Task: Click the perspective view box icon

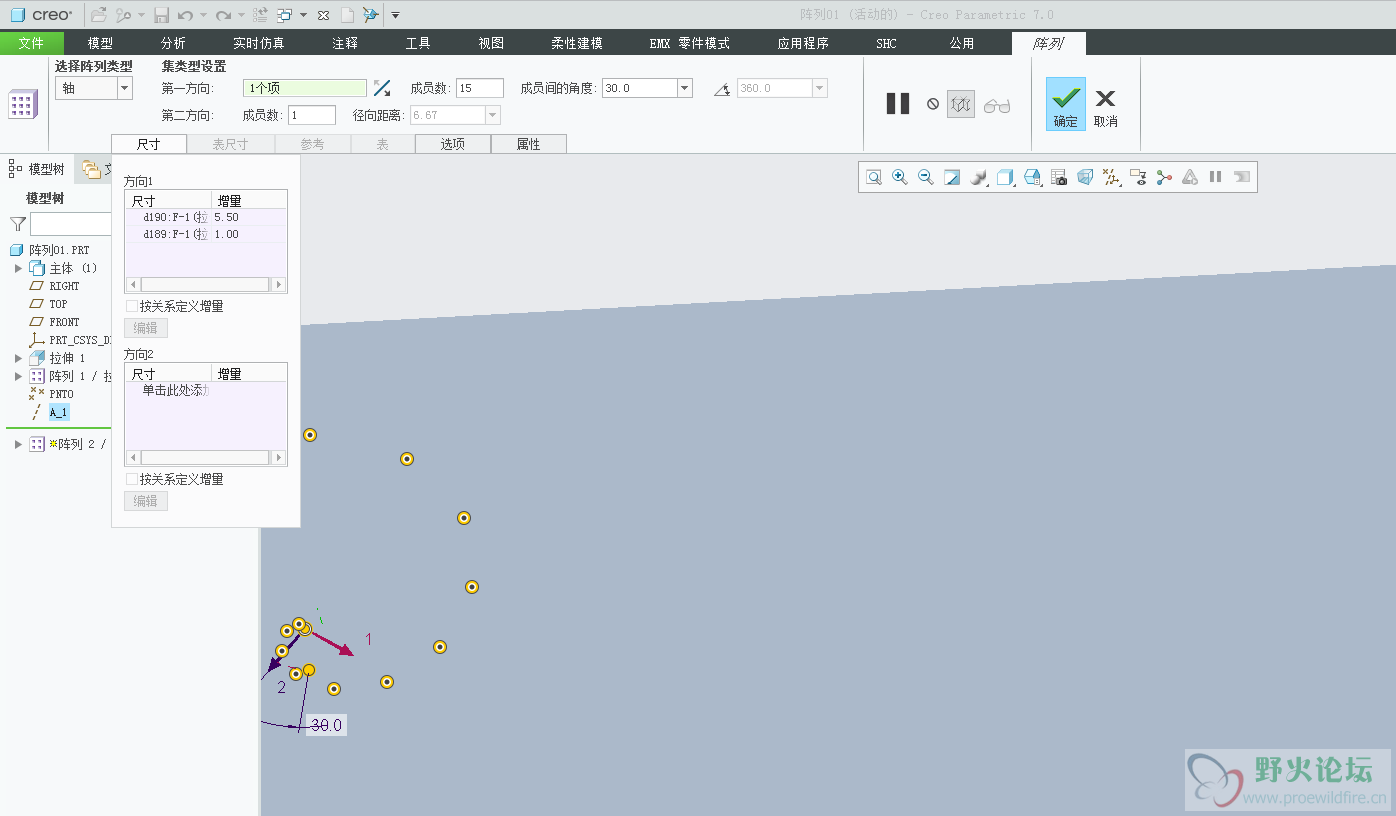Action: tap(1085, 177)
